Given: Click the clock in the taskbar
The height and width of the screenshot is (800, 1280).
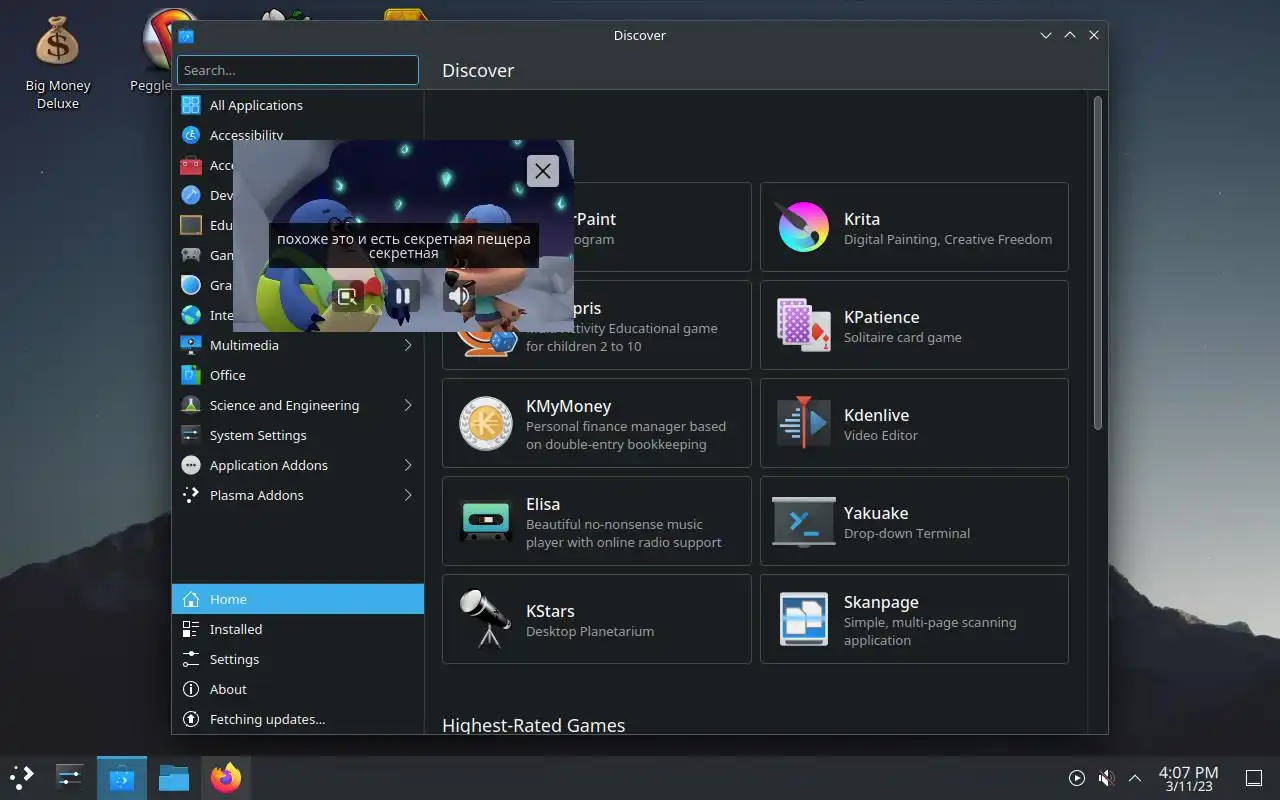Looking at the screenshot, I should tap(1188, 778).
